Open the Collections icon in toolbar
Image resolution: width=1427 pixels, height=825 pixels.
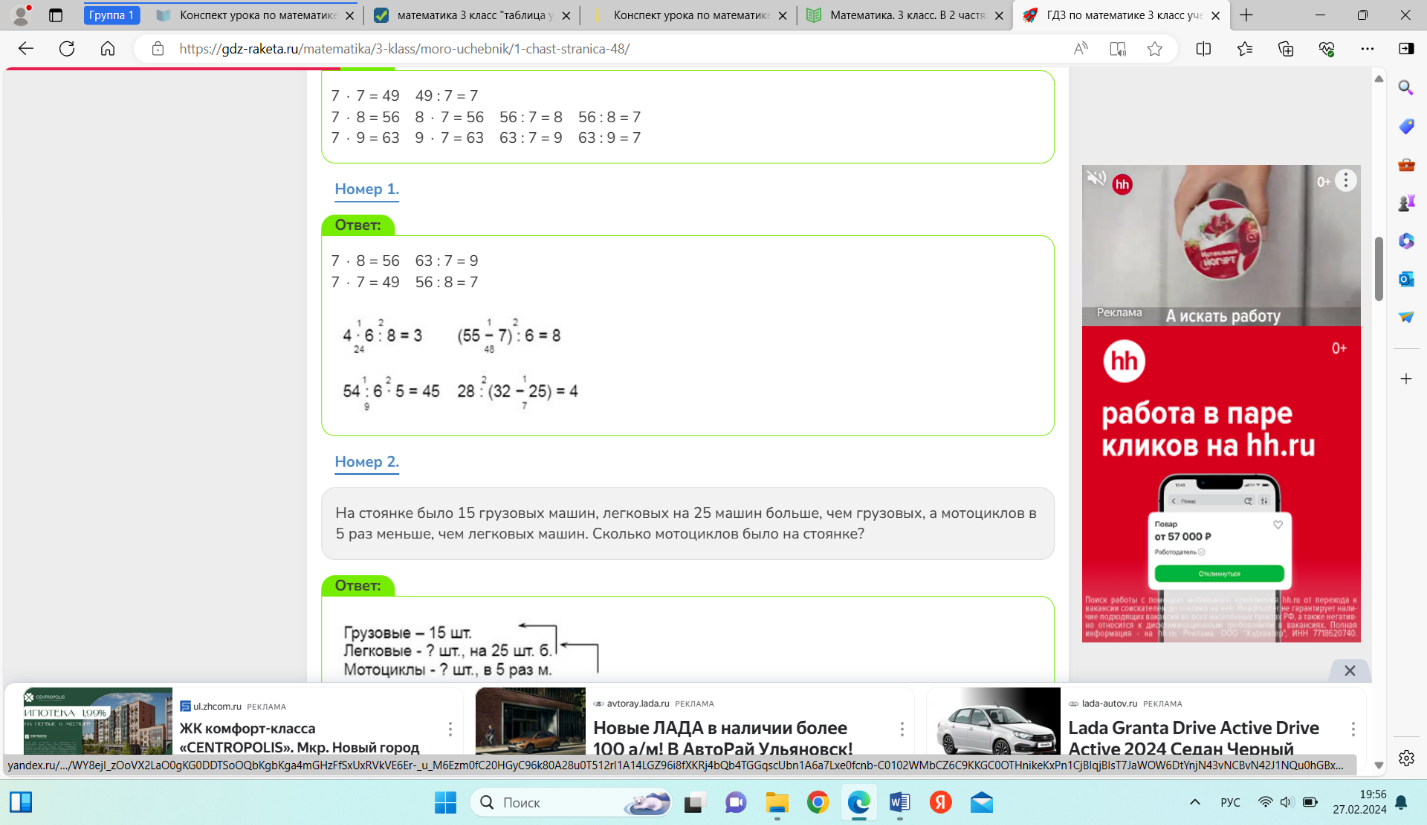(1286, 49)
